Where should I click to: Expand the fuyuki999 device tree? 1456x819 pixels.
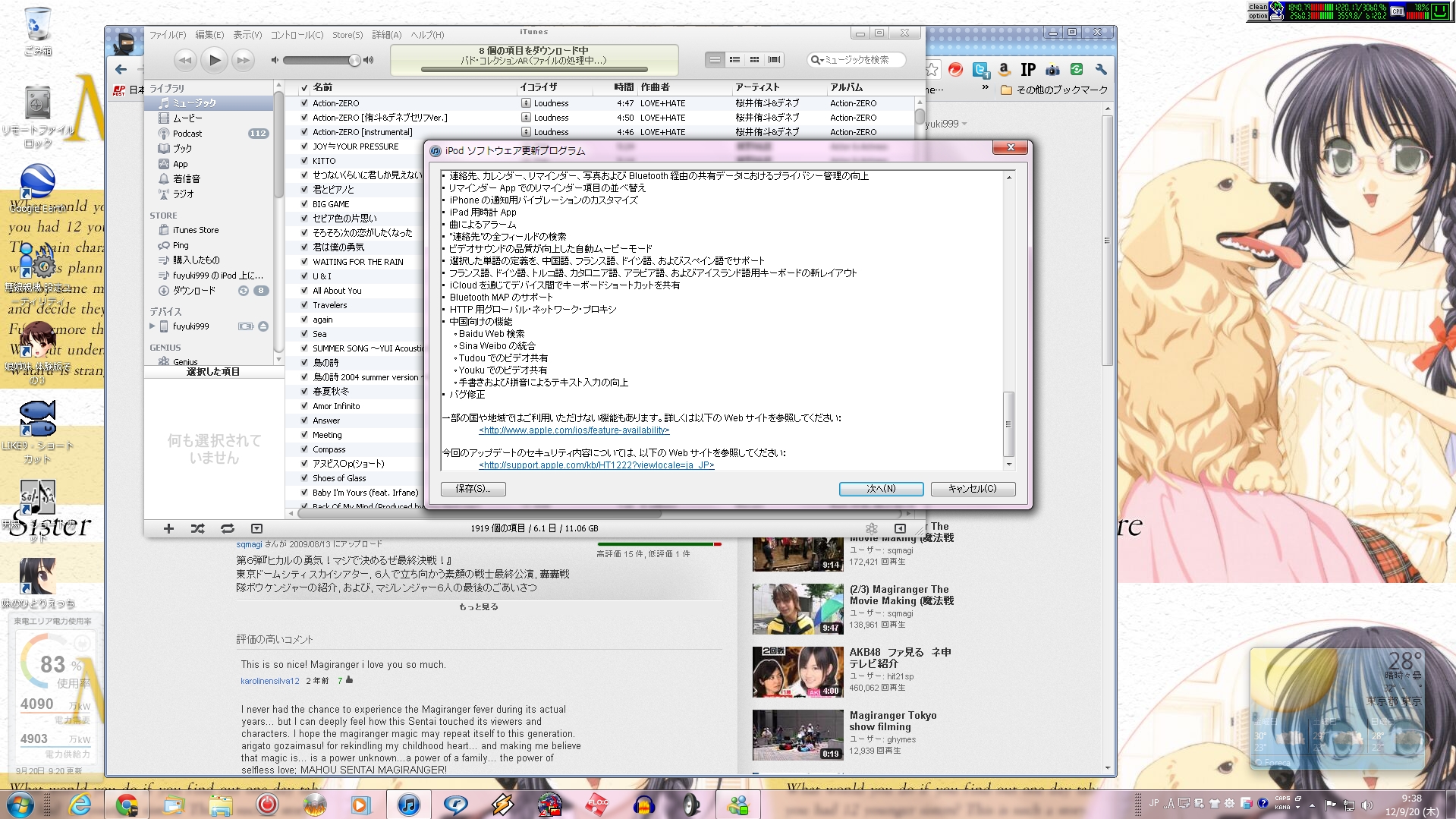tap(153, 326)
